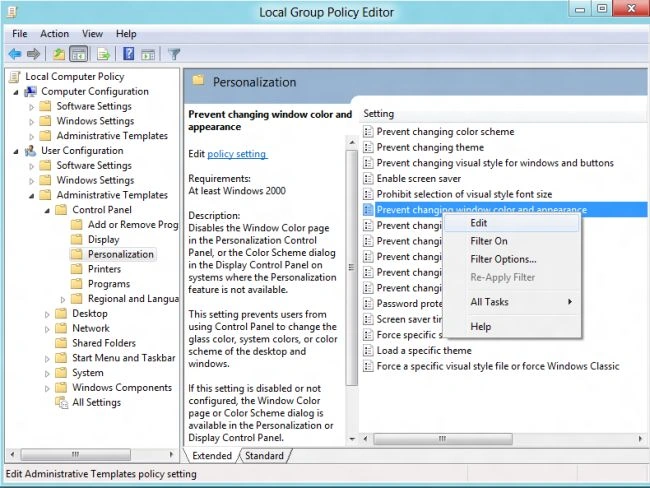Open the All Tasks submenu
The height and width of the screenshot is (488, 650).
512,302
